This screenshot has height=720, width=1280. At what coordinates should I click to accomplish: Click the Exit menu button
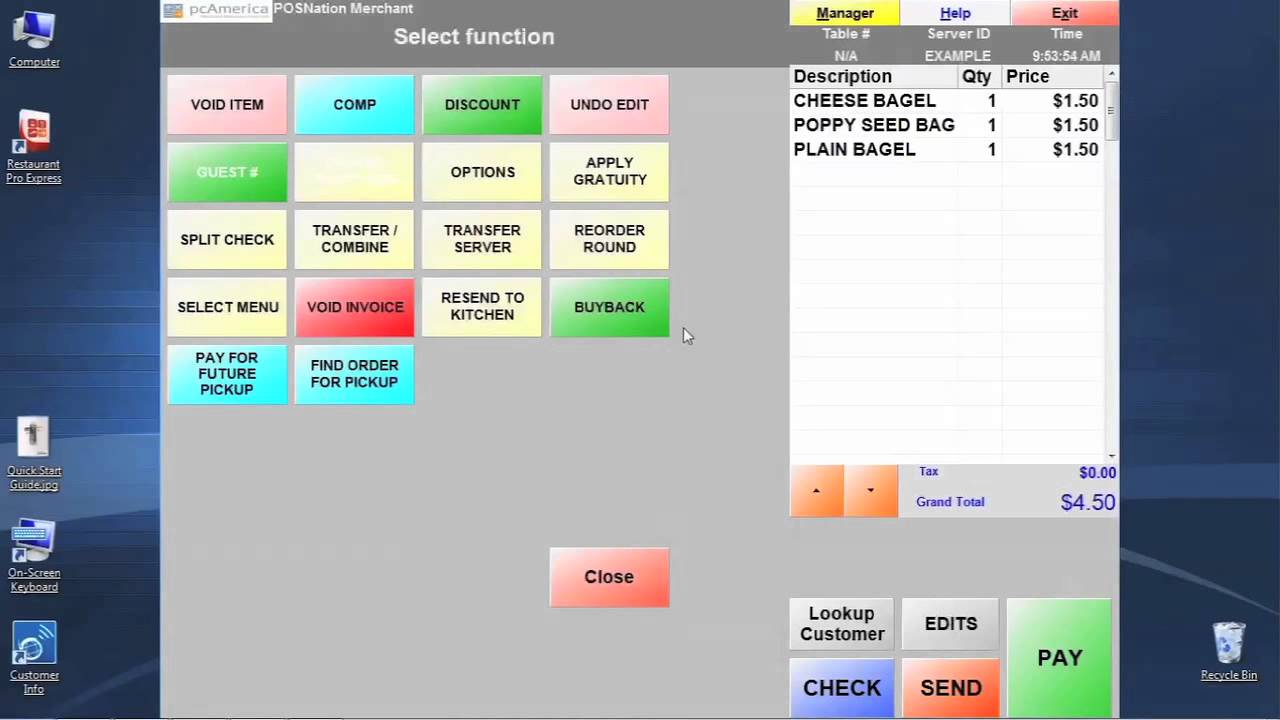pyautogui.click(x=1064, y=13)
